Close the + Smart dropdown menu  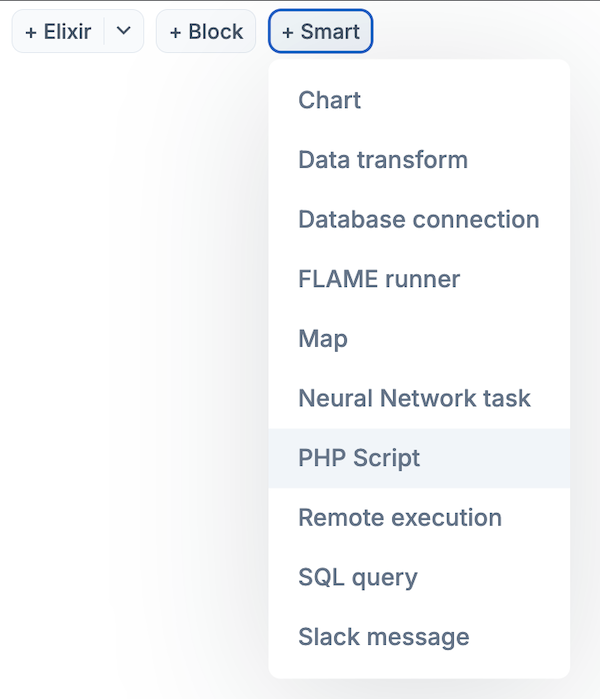pyautogui.click(x=320, y=31)
